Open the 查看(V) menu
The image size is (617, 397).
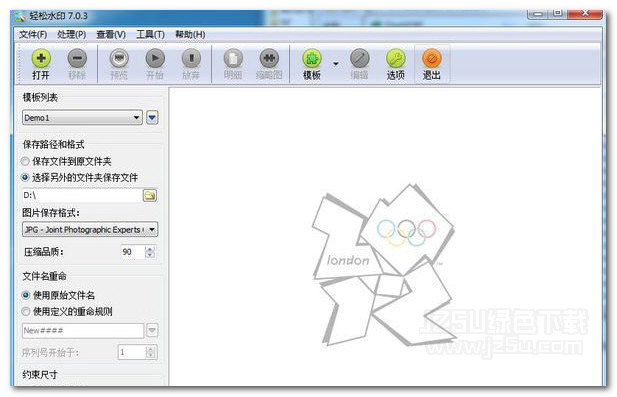click(111, 35)
